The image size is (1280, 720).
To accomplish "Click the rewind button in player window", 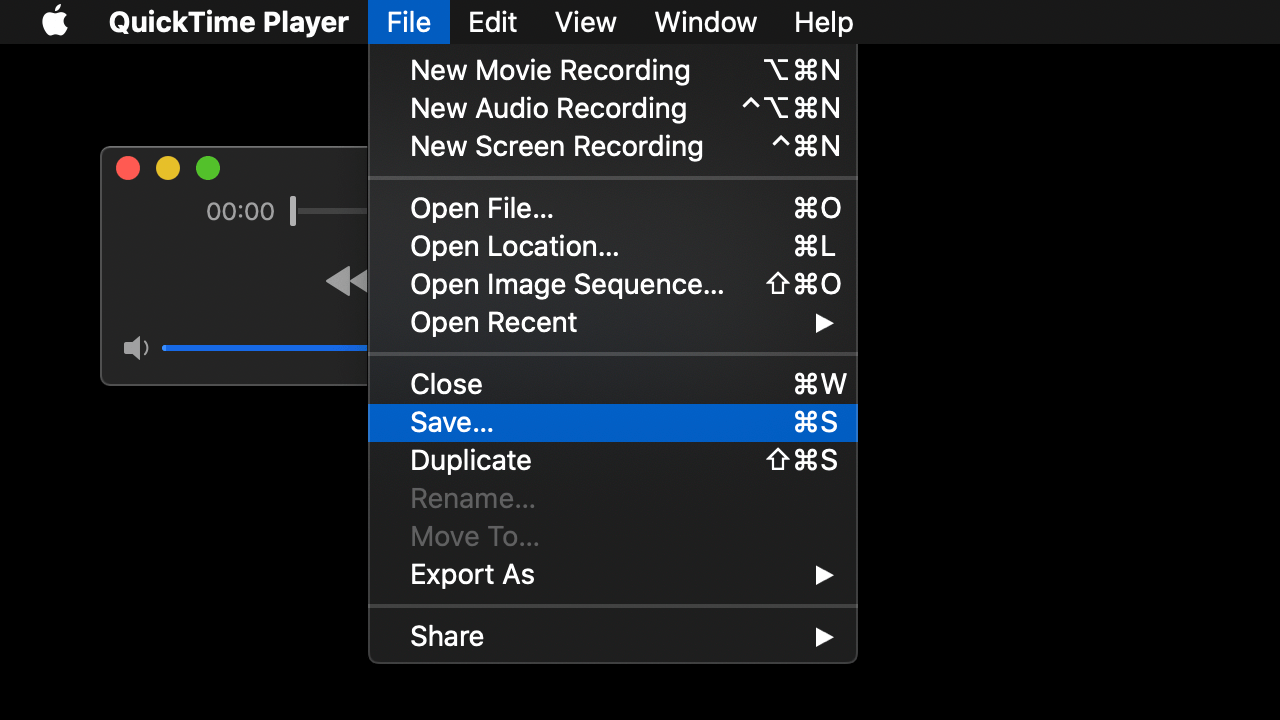I will (x=347, y=281).
